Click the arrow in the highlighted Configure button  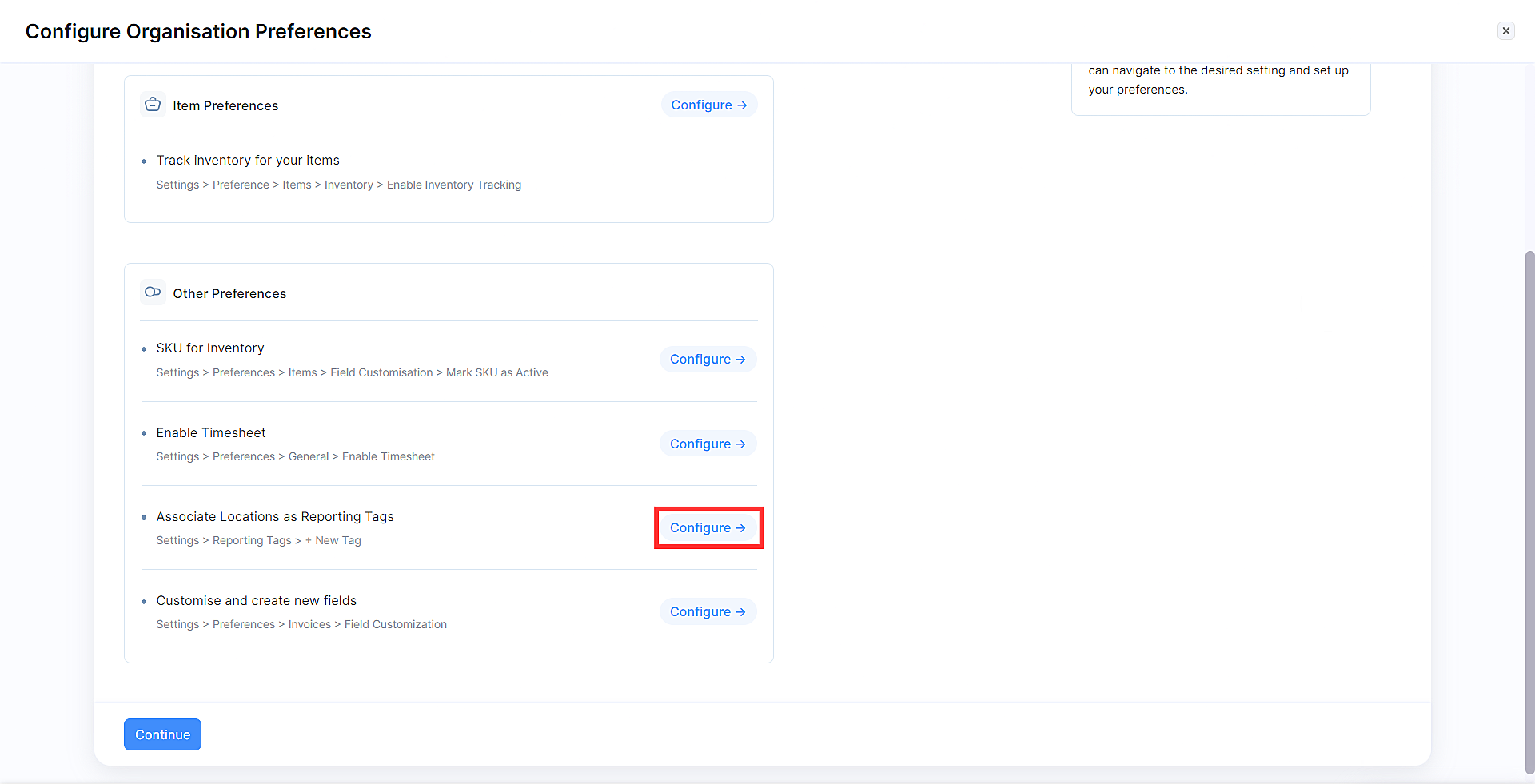click(x=741, y=527)
